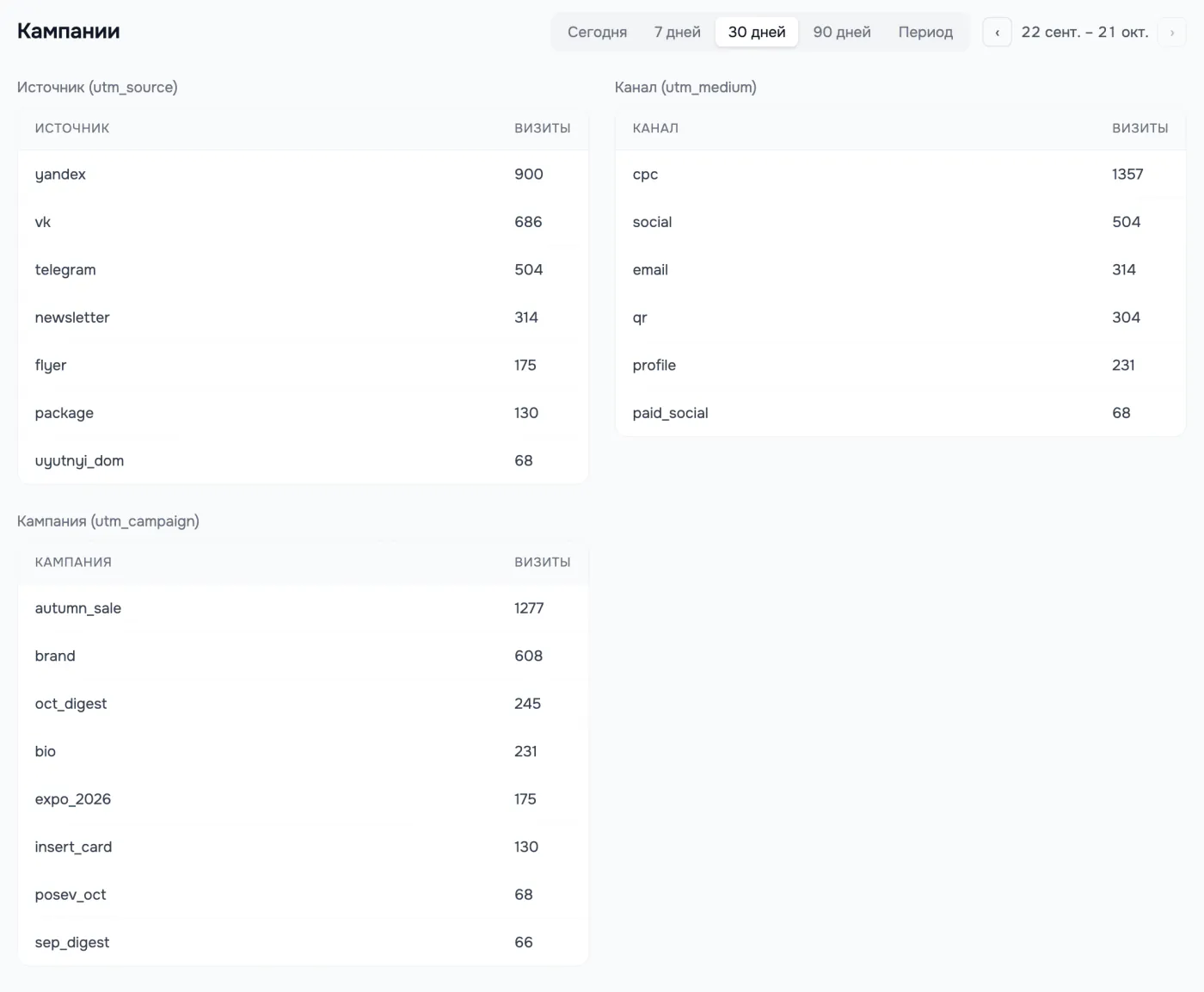Image resolution: width=1204 pixels, height=992 pixels.
Task: Select the telegram source row
Action: 303,269
